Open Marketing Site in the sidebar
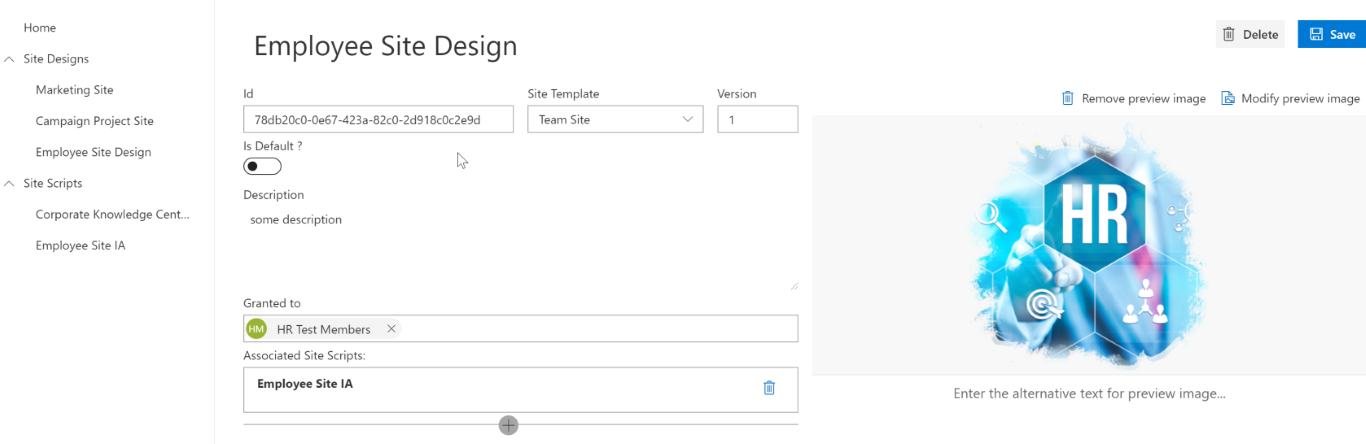 click(75, 90)
